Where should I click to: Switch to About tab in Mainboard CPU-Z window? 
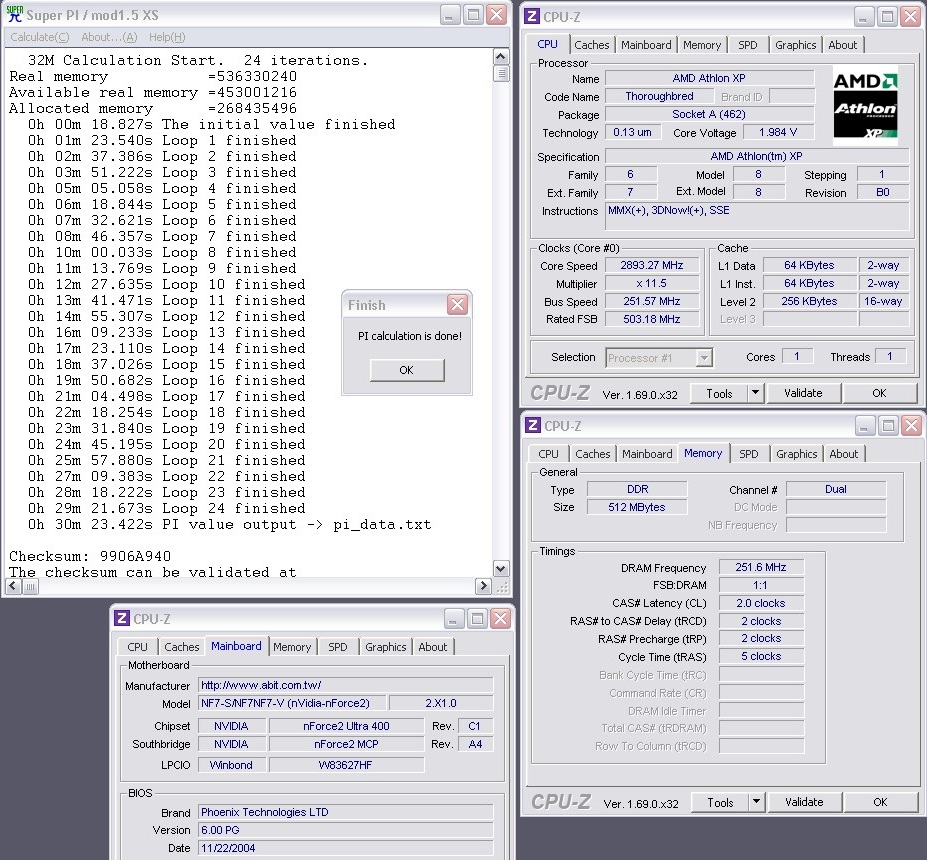432,647
